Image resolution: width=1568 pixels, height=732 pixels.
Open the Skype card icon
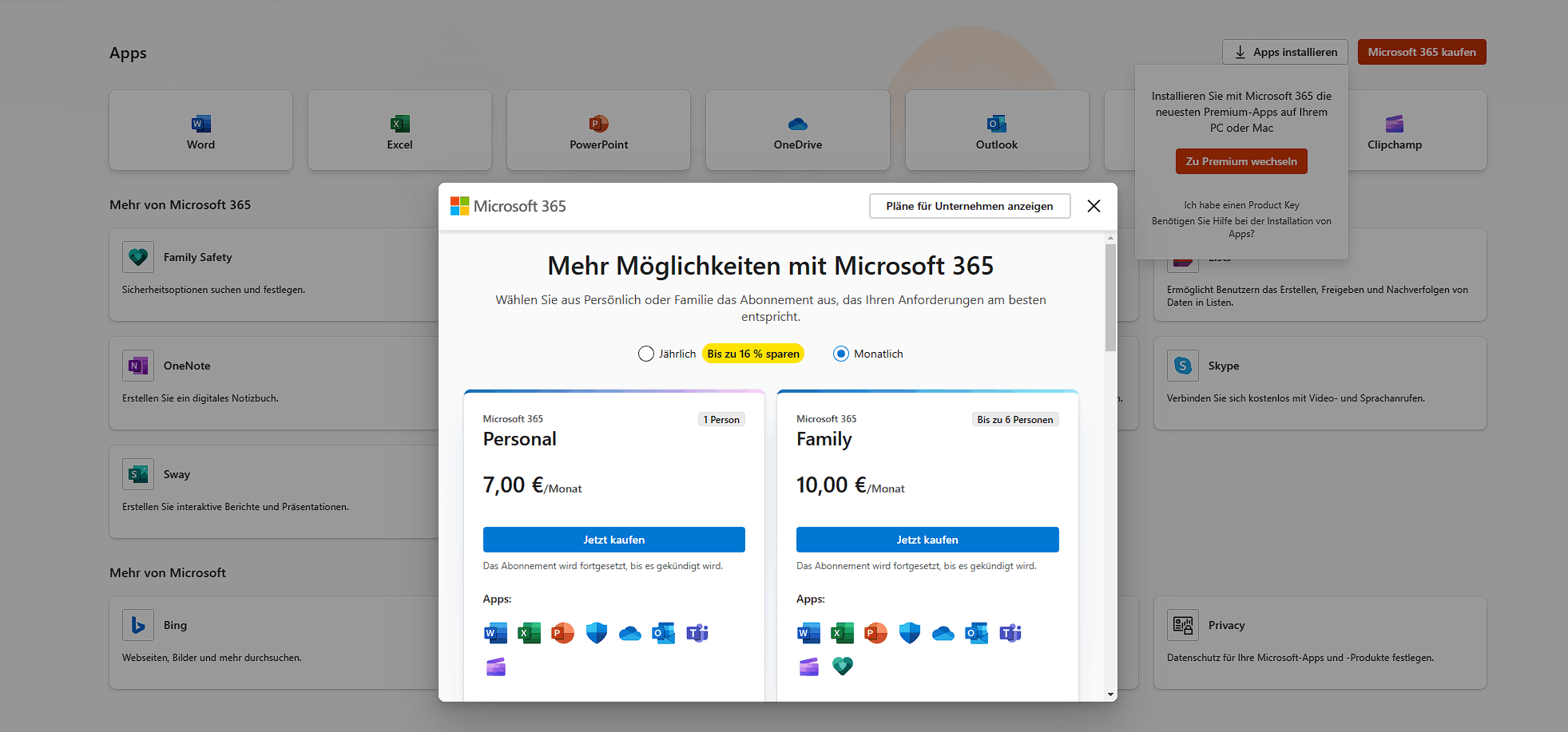(1183, 366)
